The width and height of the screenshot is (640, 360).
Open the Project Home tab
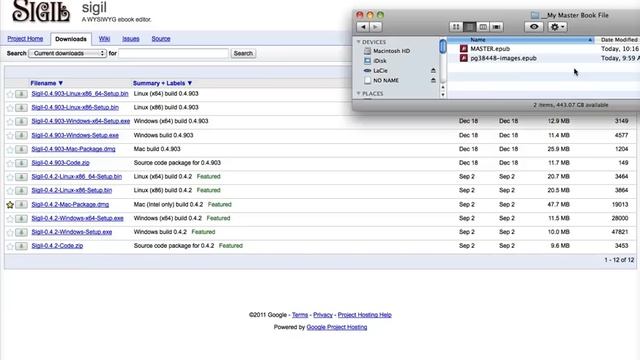(25, 39)
